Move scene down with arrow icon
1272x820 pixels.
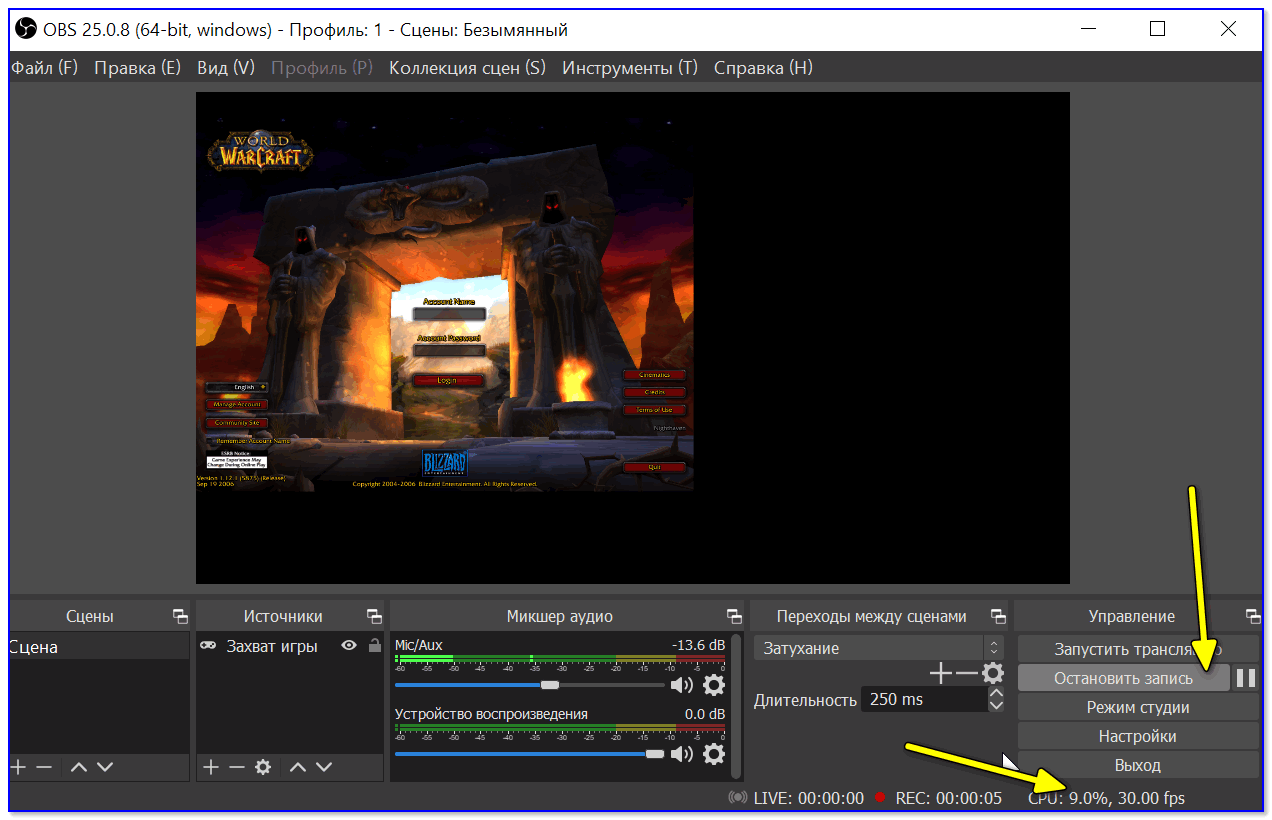click(x=104, y=767)
